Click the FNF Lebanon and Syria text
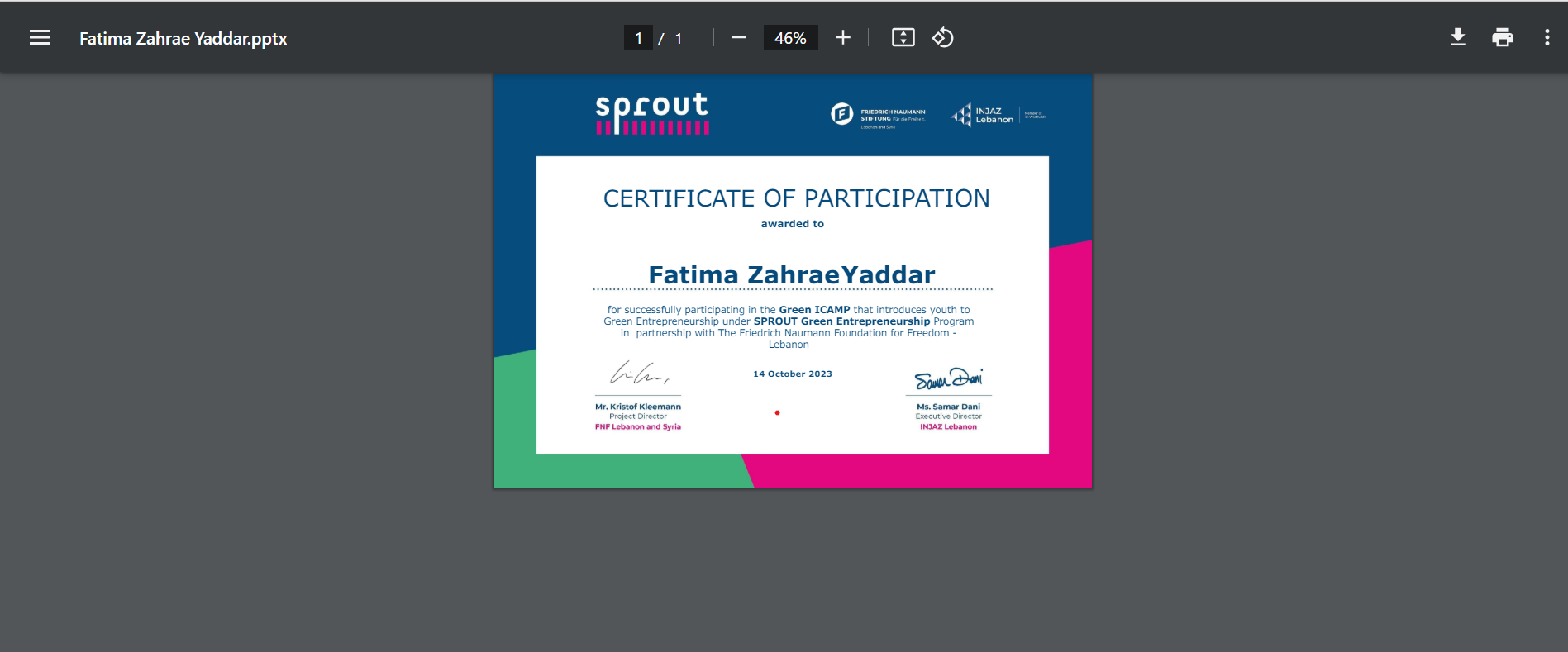 638,427
